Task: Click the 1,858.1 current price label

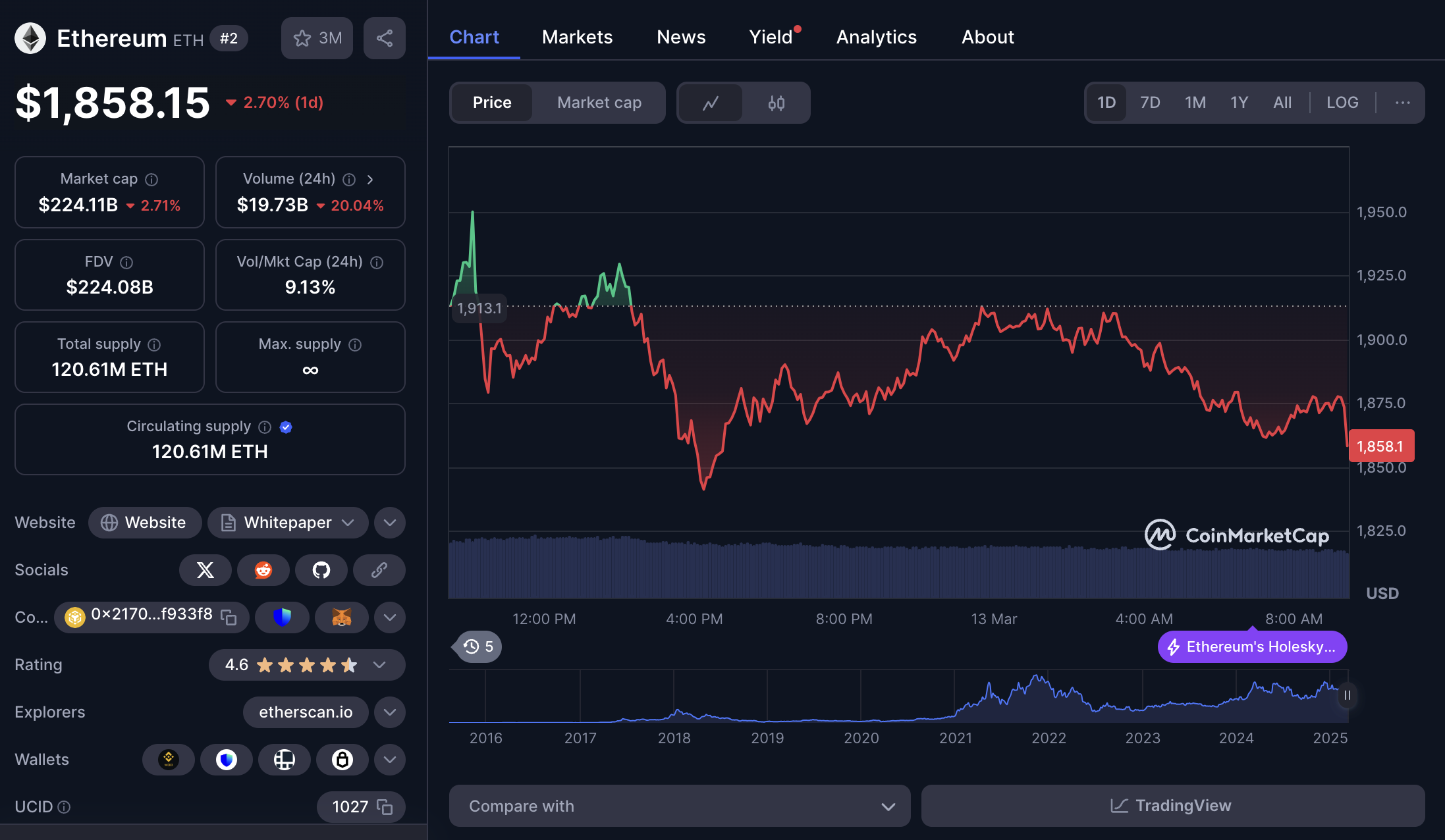Action: (x=1380, y=446)
